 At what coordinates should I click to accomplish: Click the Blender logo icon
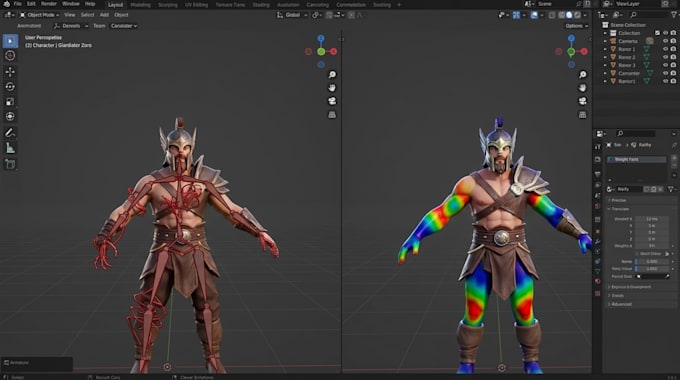tap(7, 4)
